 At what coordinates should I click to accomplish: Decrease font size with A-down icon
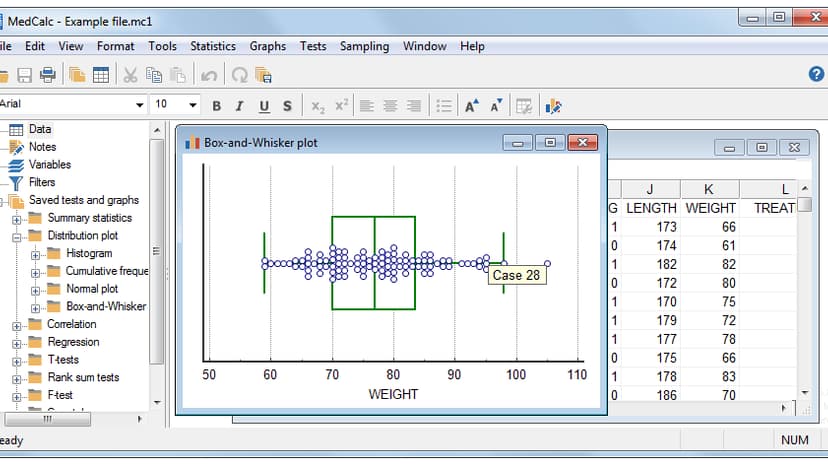(x=496, y=106)
